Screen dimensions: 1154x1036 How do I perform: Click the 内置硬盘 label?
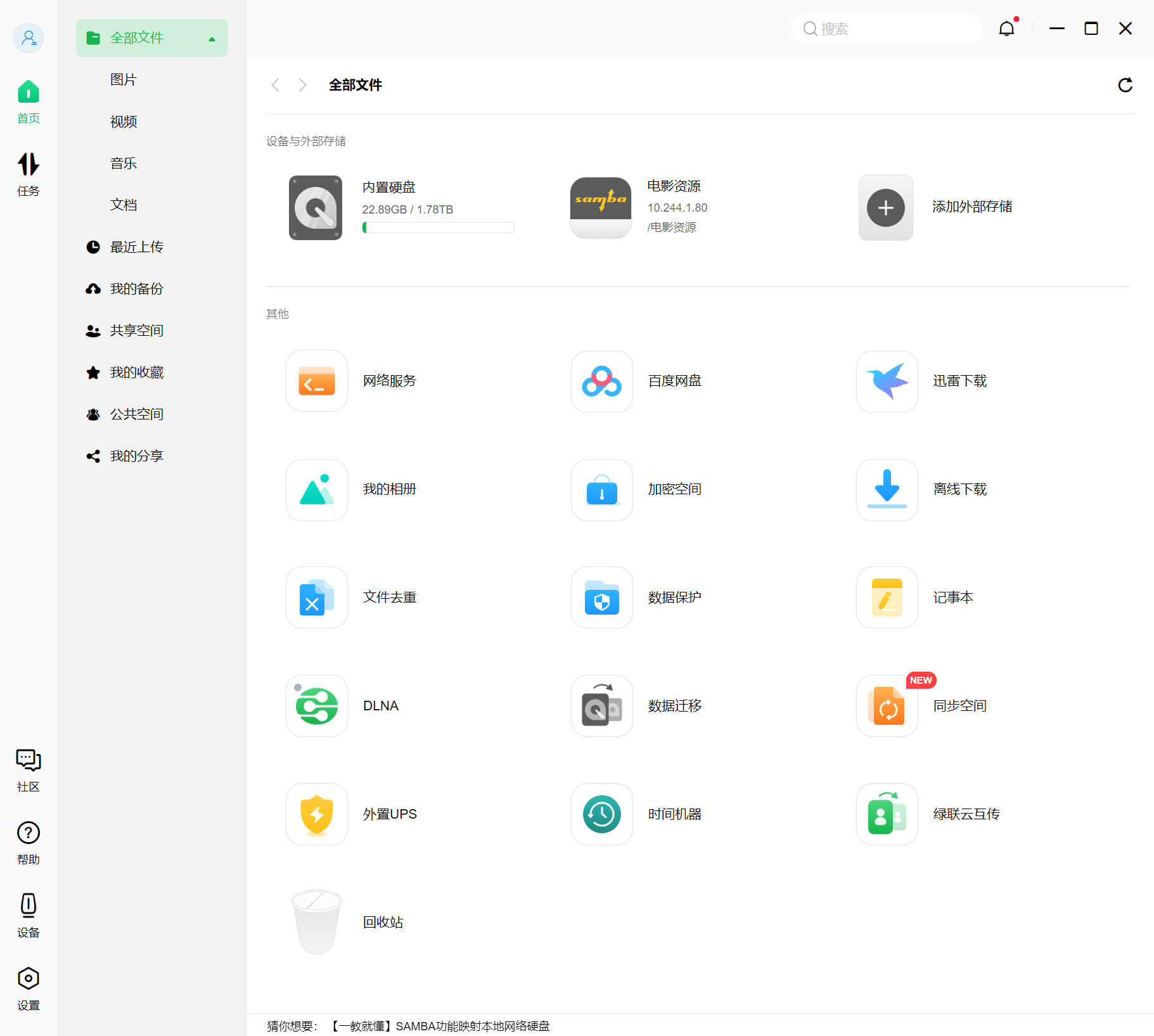389,188
